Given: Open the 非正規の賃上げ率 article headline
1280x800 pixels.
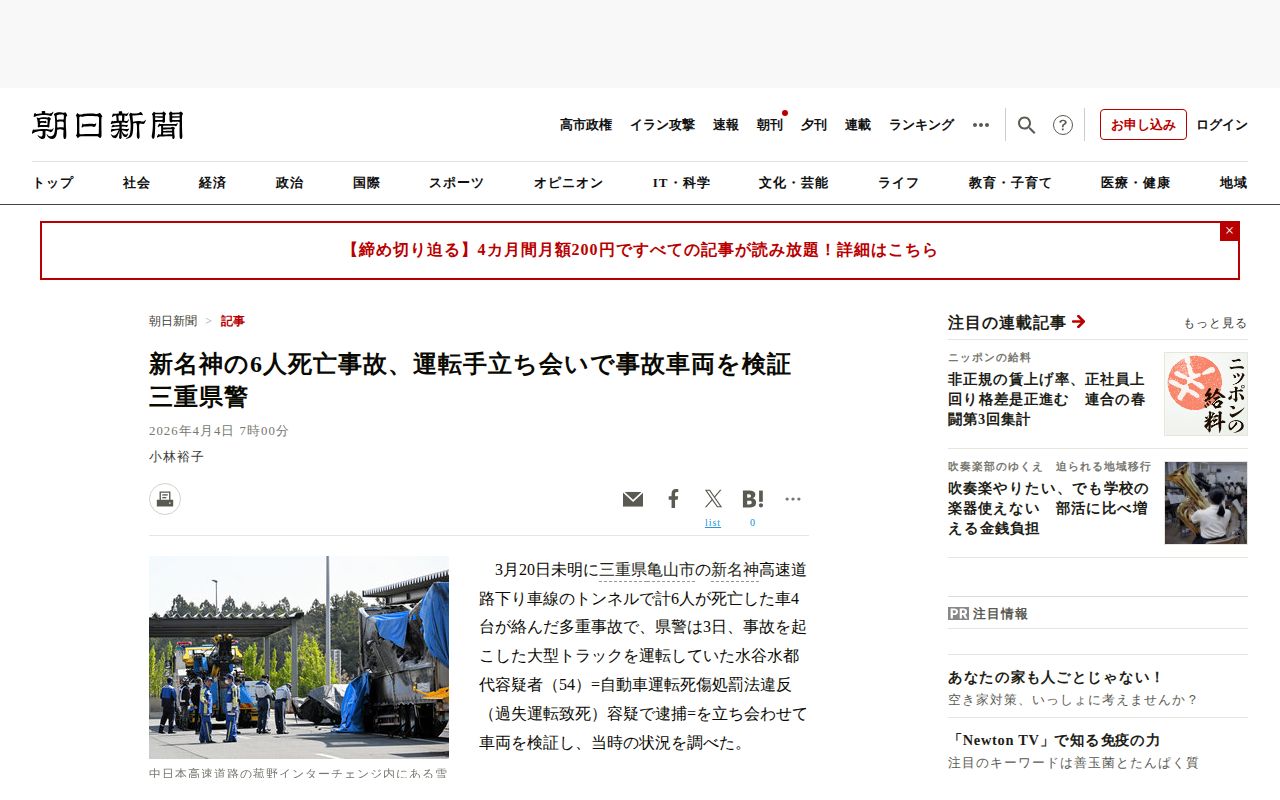Looking at the screenshot, I should click(x=1047, y=399).
